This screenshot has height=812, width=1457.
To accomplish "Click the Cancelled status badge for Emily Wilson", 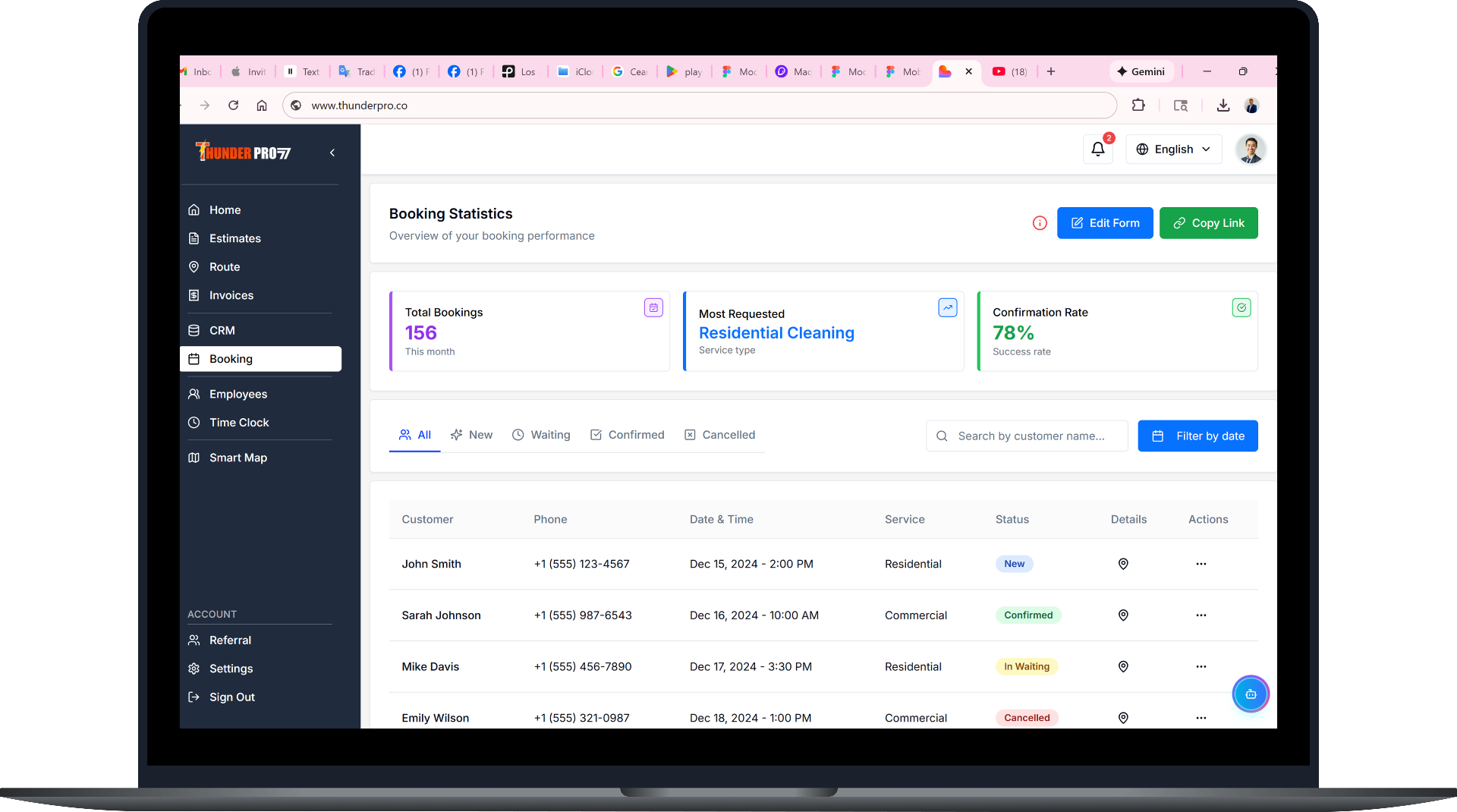I will coord(1027,718).
